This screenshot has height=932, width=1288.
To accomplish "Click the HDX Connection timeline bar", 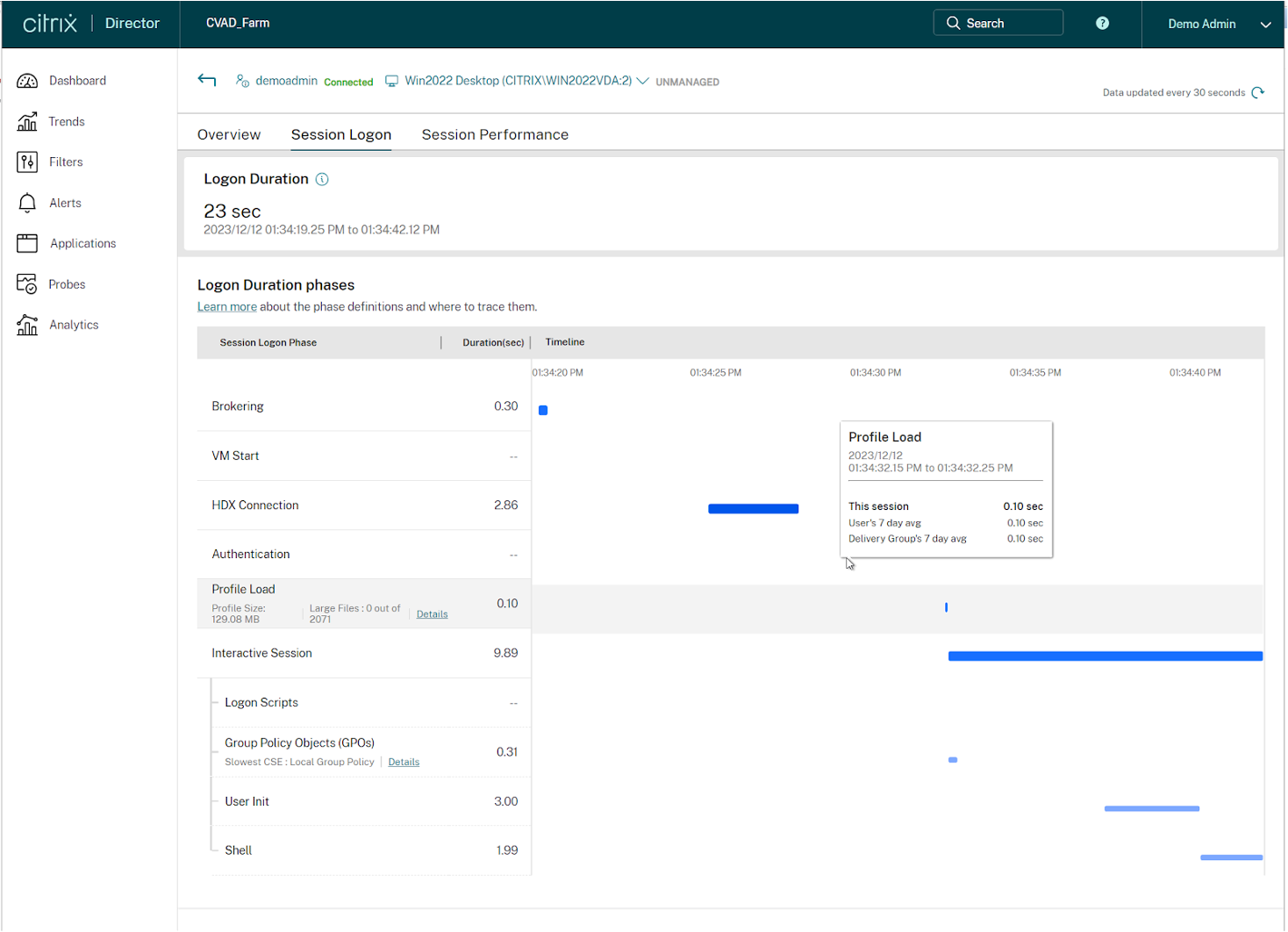I will [753, 509].
